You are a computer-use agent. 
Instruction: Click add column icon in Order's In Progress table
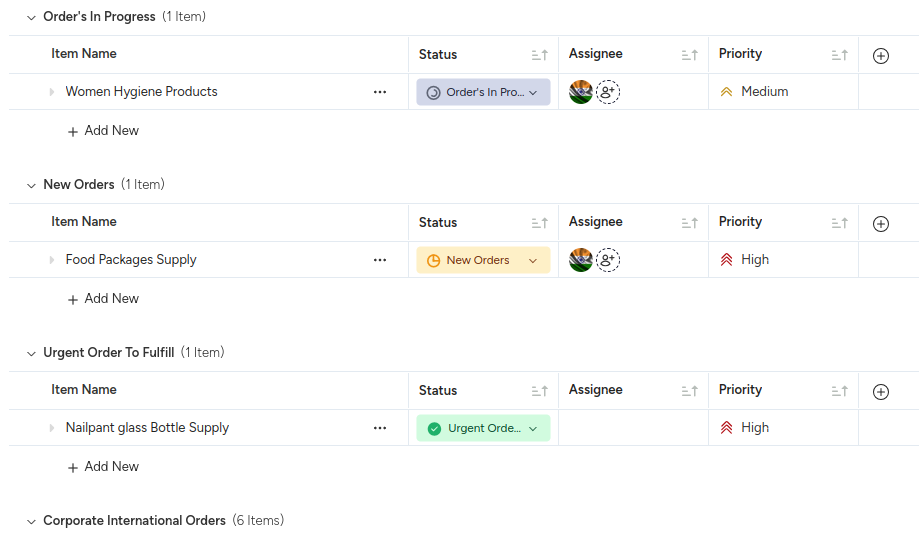[880, 56]
